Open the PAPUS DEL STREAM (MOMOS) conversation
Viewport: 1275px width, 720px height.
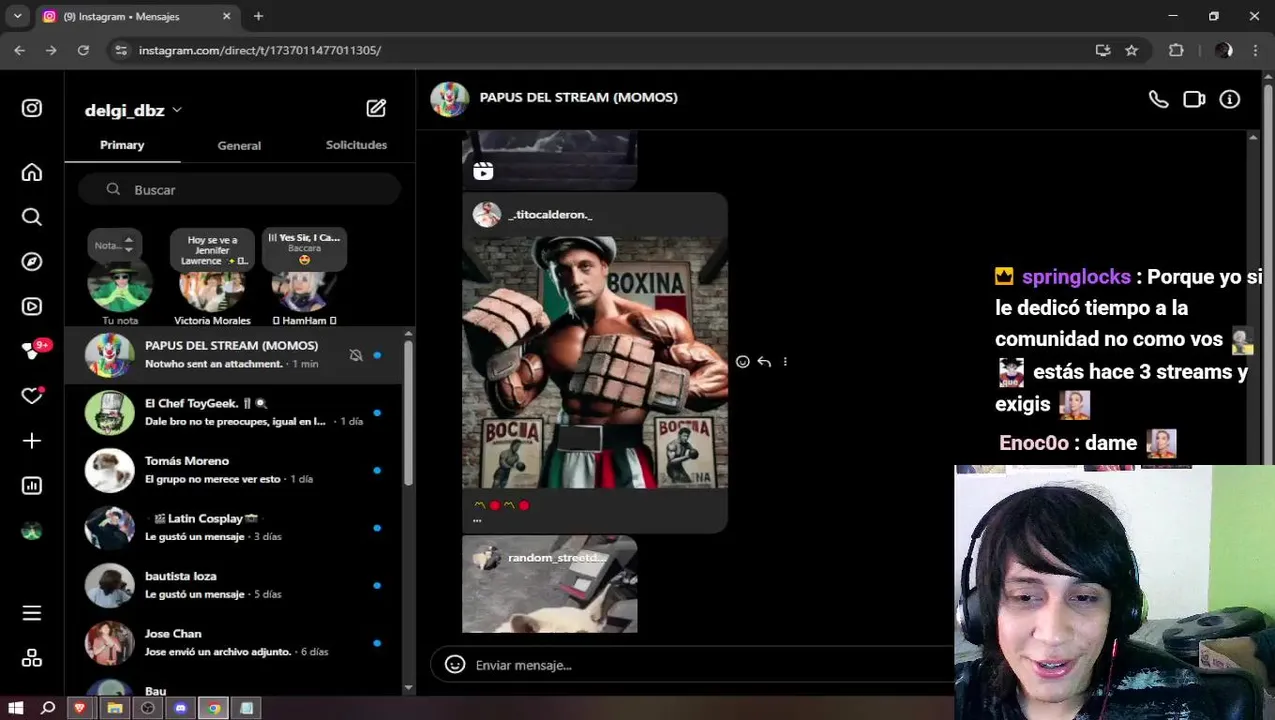pyautogui.click(x=234, y=355)
